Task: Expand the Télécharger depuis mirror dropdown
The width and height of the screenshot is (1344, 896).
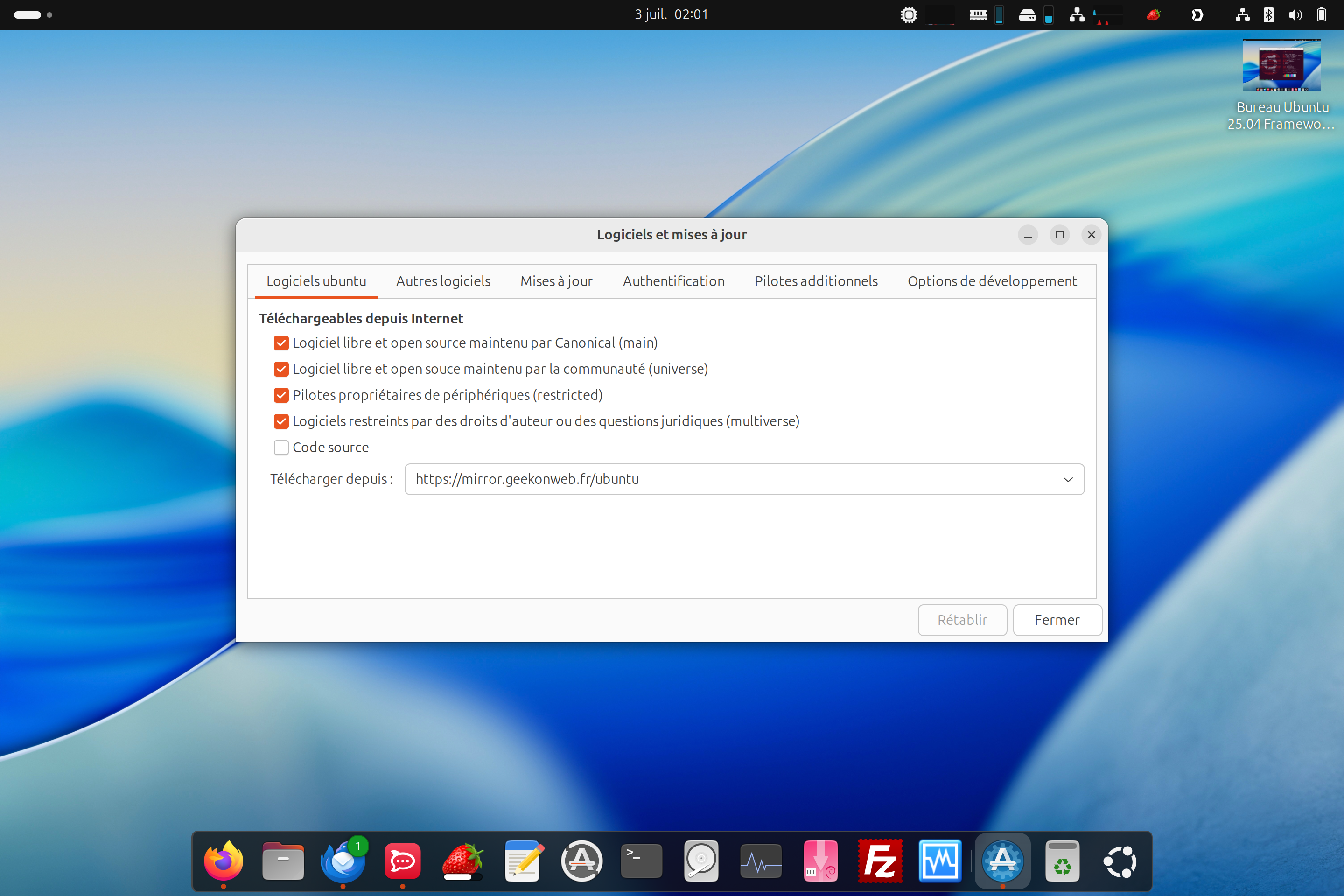Action: coord(1067,479)
